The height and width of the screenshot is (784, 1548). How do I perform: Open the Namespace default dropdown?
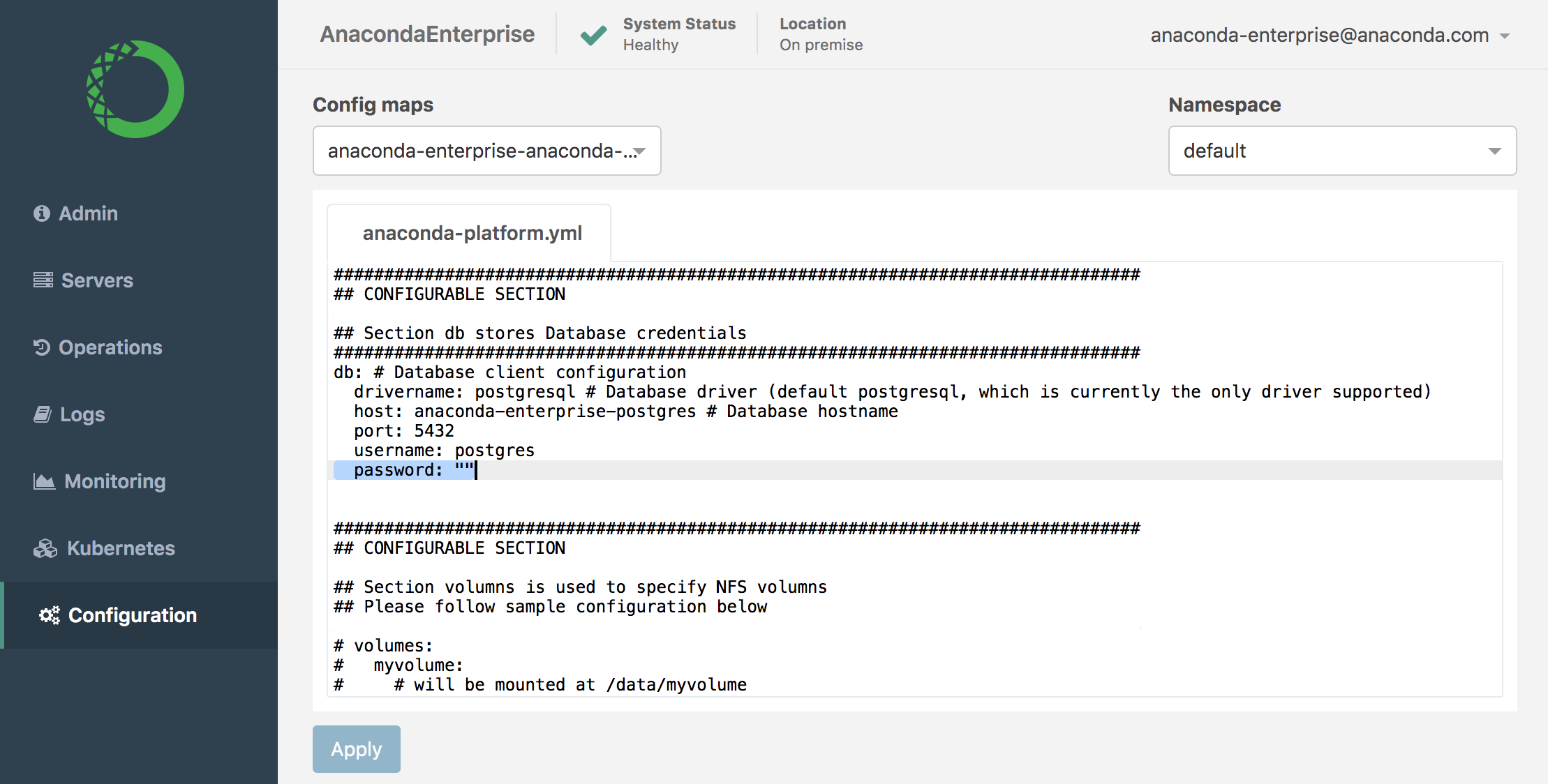pos(1341,151)
